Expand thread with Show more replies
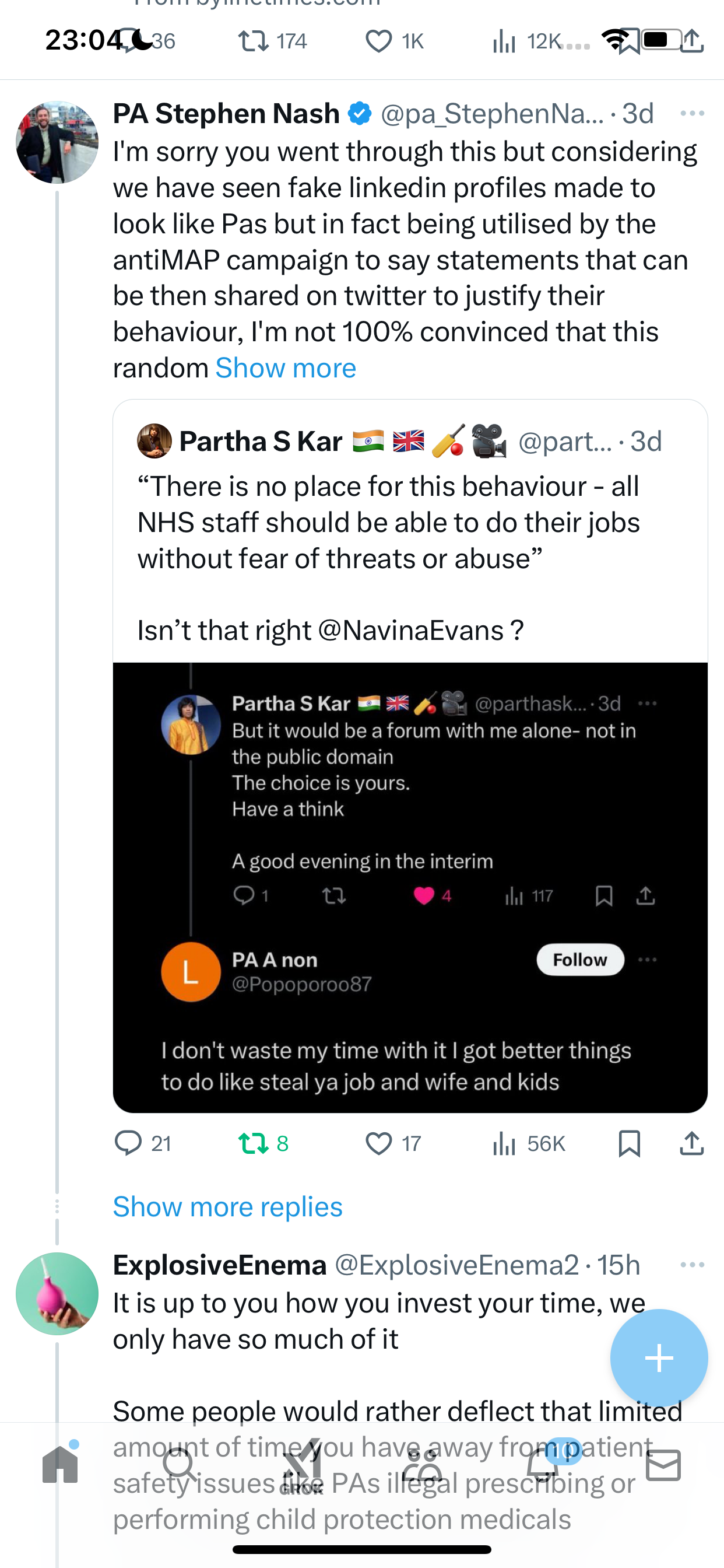Viewport: 724px width, 1568px height. [227, 1206]
